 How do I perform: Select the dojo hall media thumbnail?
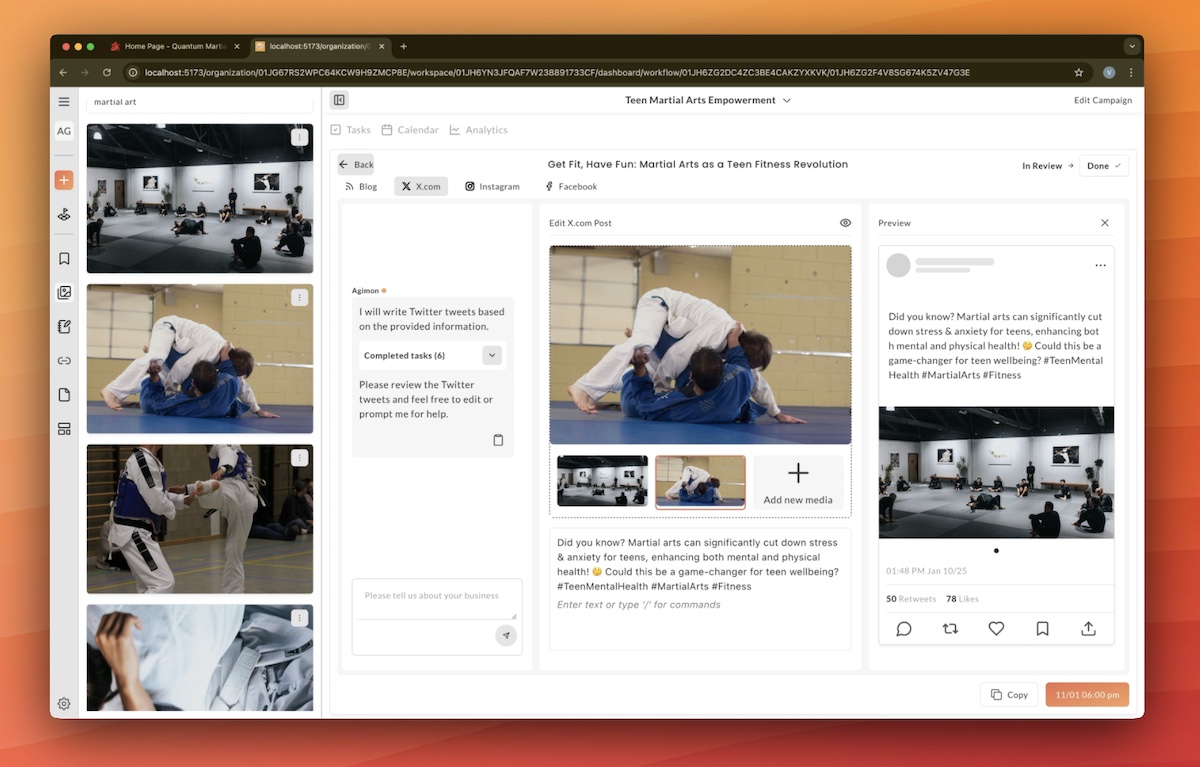602,481
